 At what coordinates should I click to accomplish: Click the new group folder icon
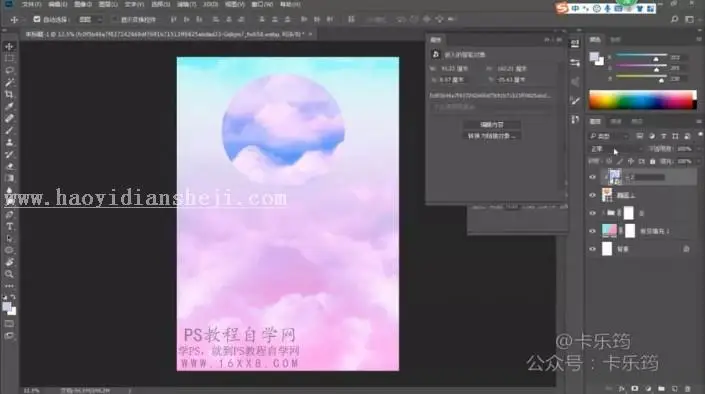coord(661,389)
